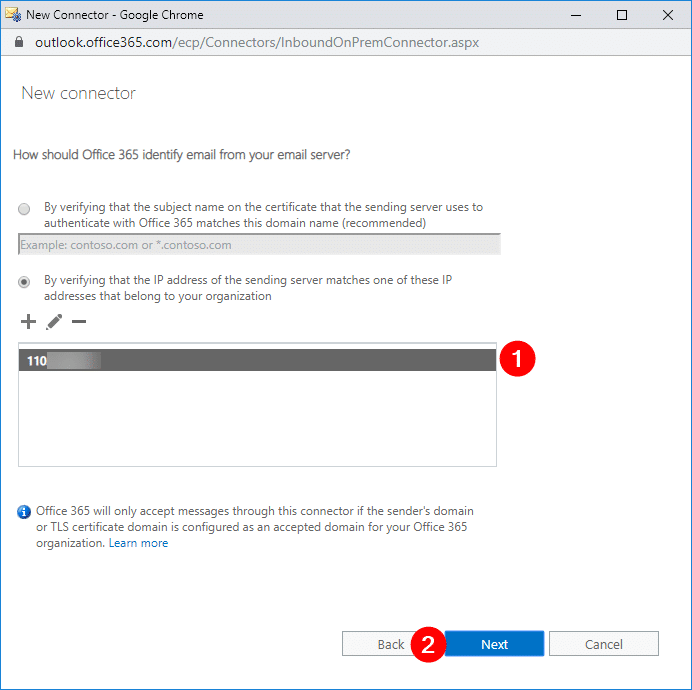Cancel the new connector wizard
Screen dimensions: 692x690
tap(604, 644)
